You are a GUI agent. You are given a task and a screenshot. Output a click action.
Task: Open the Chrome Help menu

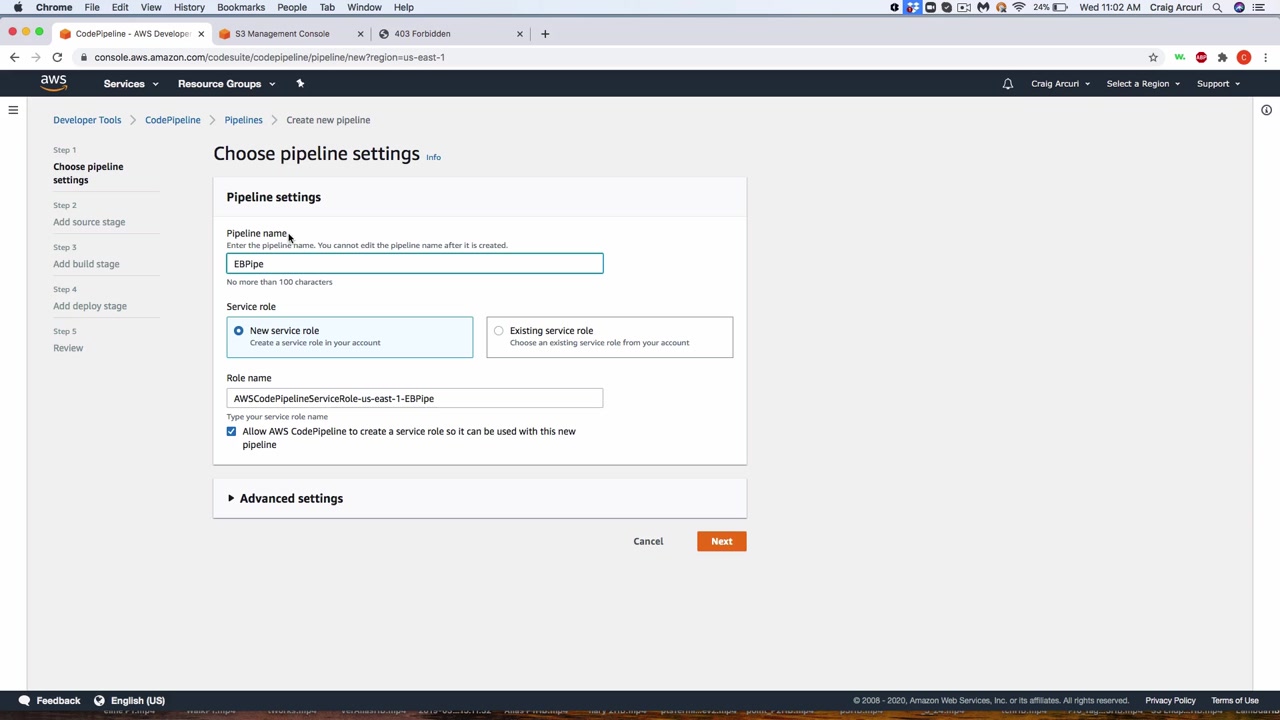(x=404, y=7)
